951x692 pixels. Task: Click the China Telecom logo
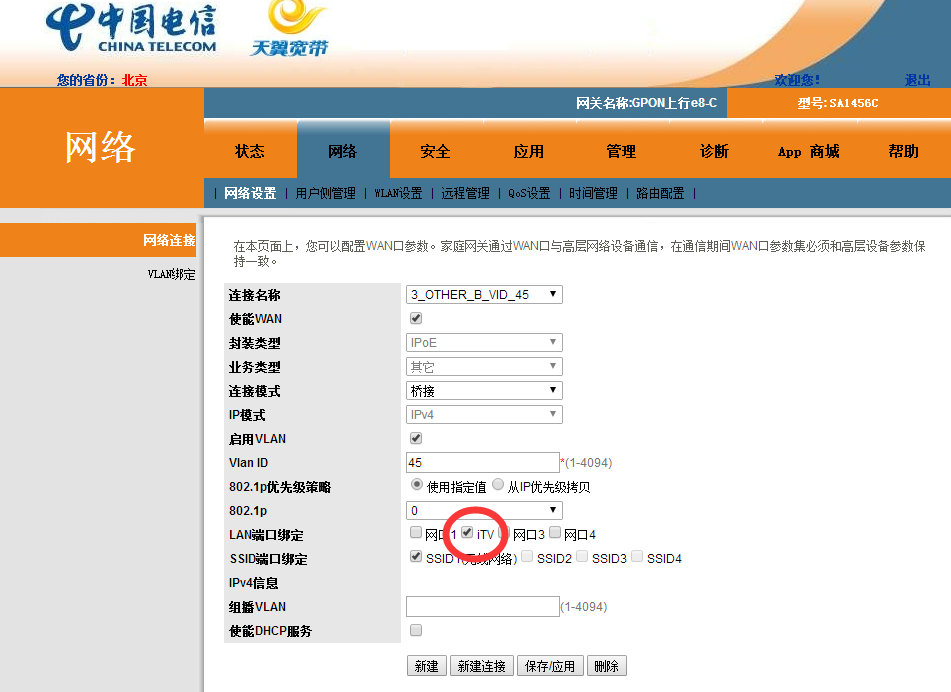(130, 29)
